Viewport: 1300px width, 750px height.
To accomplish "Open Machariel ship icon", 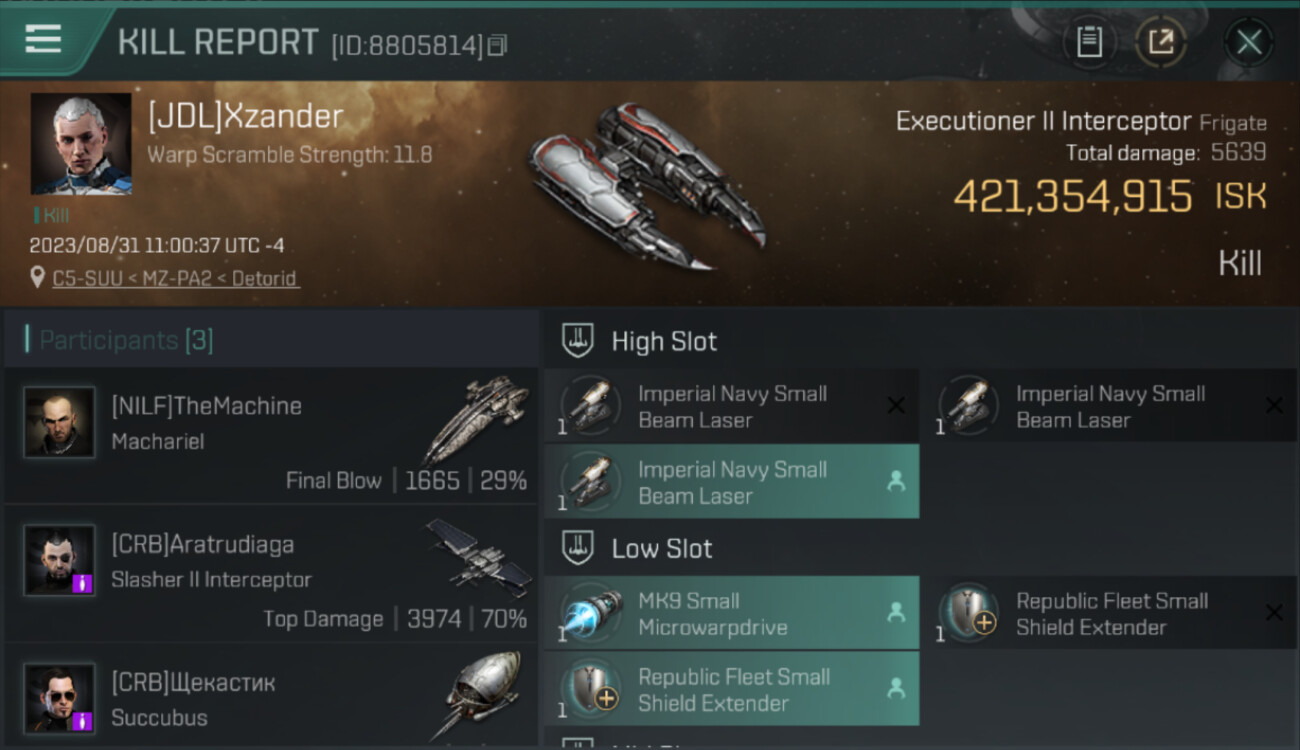I will [x=476, y=418].
